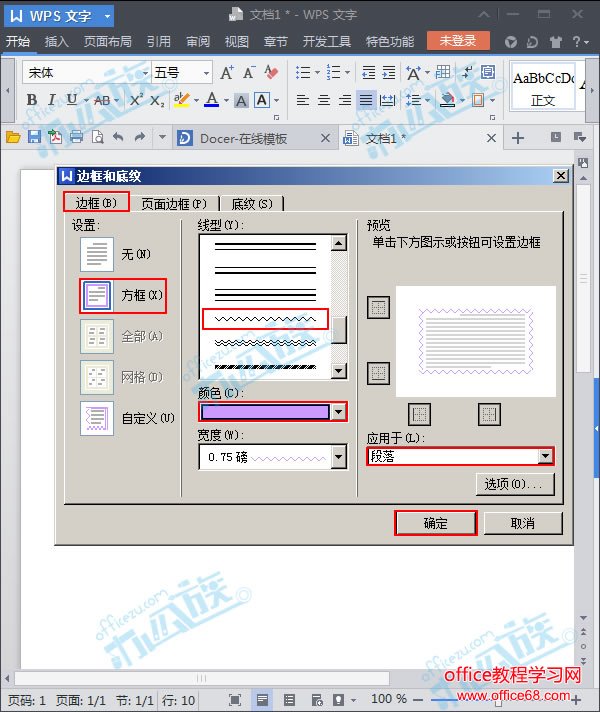Toggle bold formatting in ribbon
600x712 pixels.
(31, 99)
